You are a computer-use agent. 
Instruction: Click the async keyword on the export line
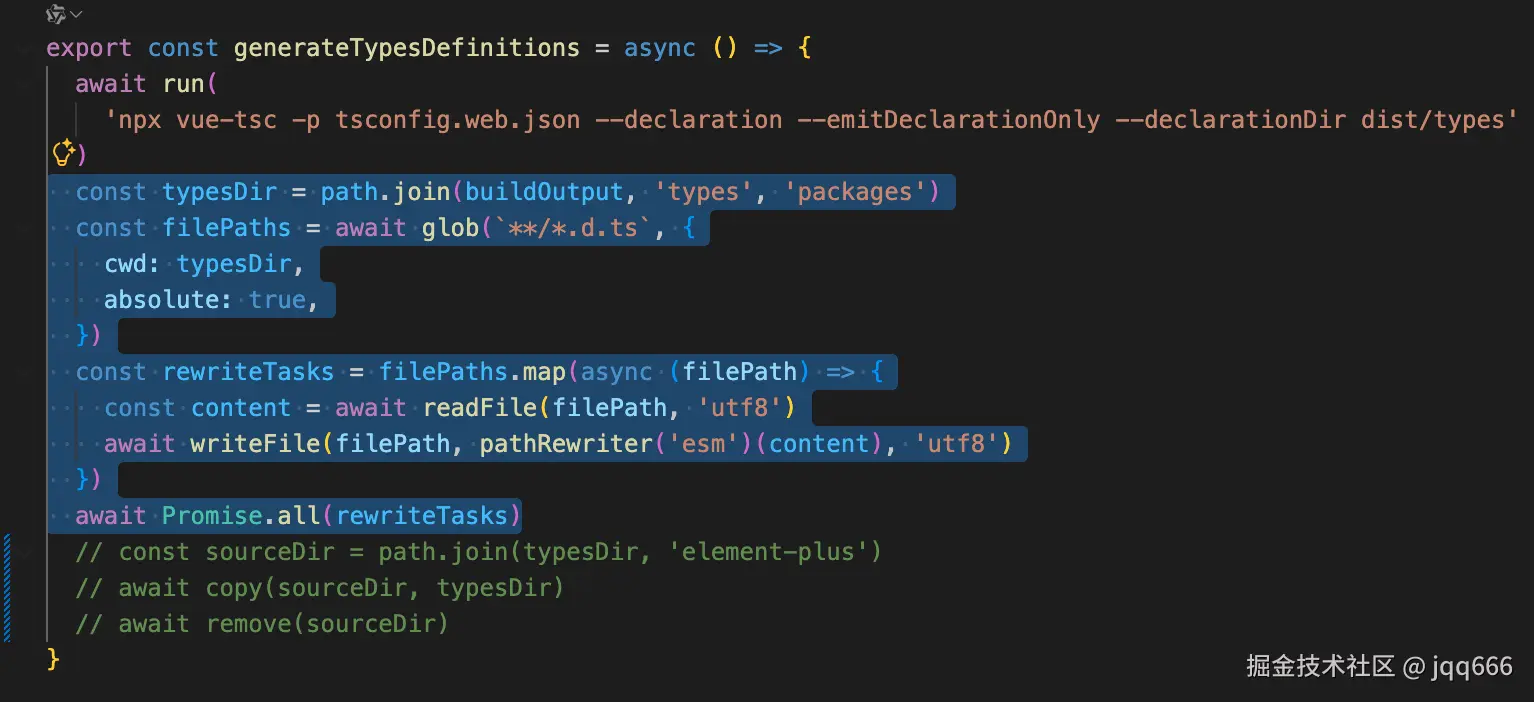click(x=660, y=48)
